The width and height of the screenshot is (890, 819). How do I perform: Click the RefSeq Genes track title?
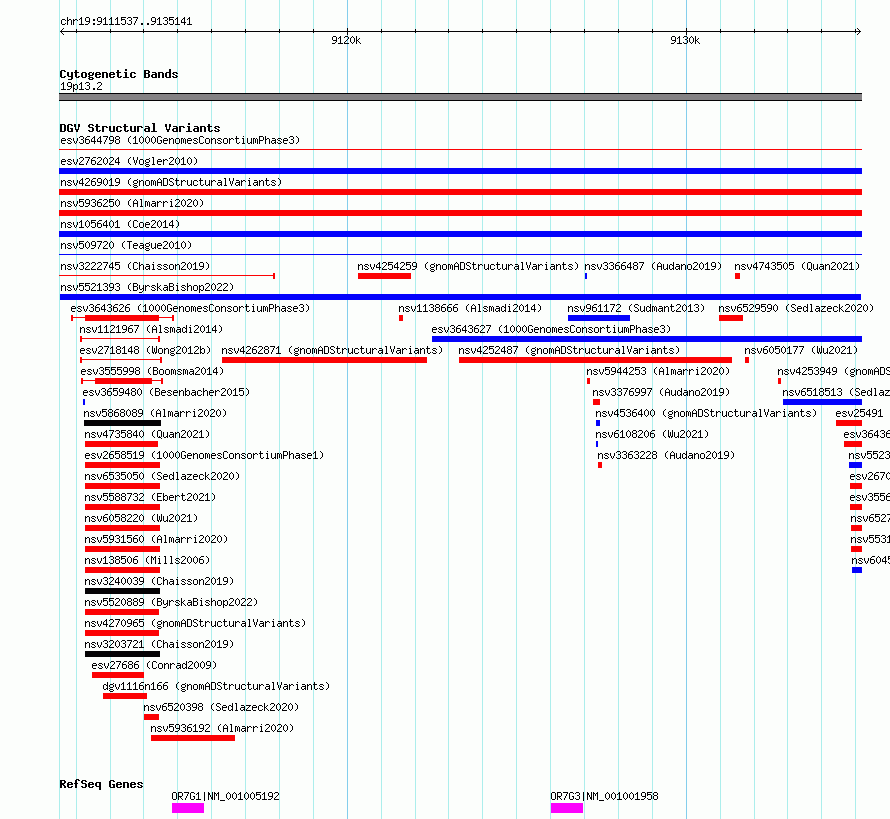click(x=101, y=784)
